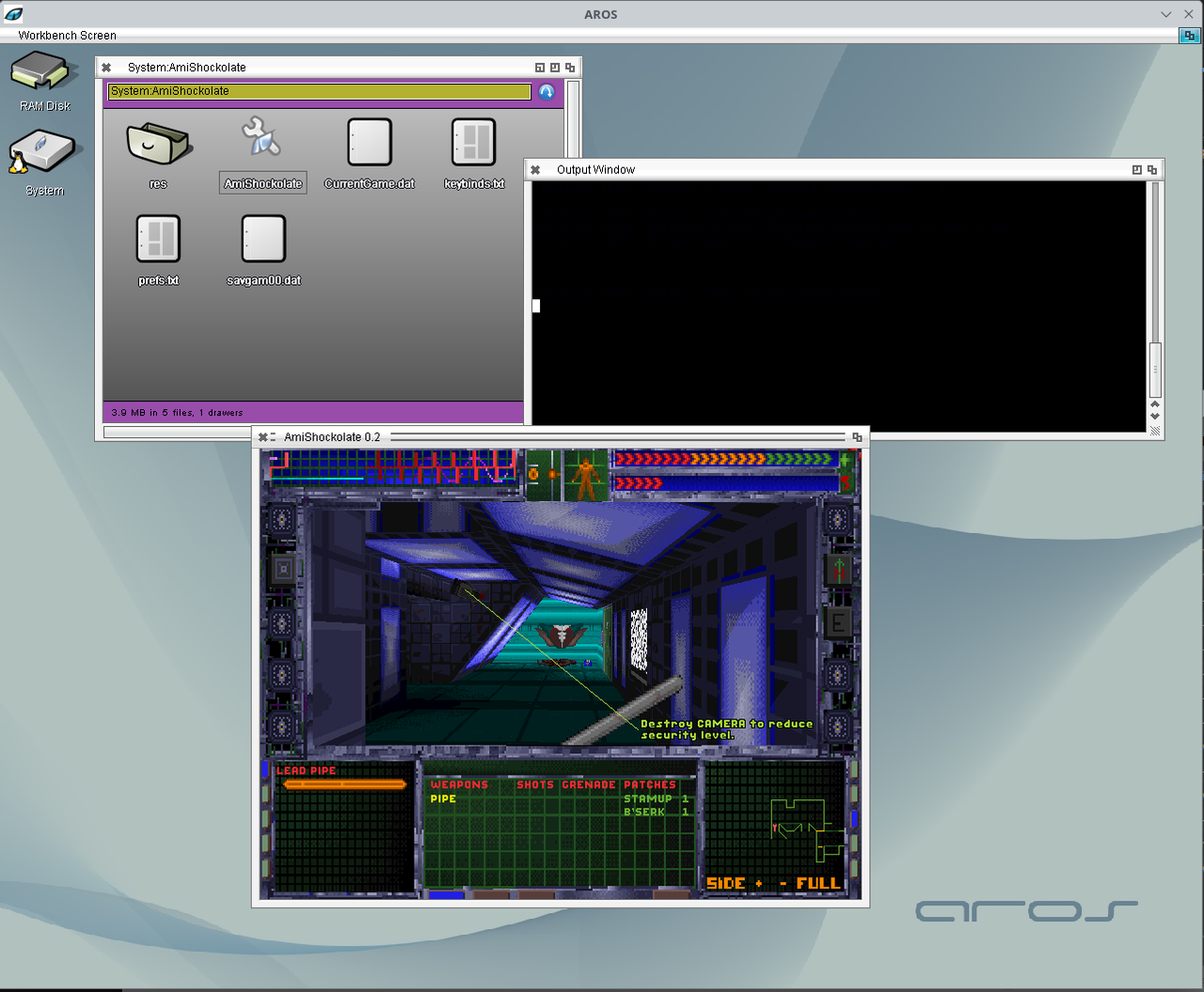Open host AROS window chevron menu
This screenshot has height=992, width=1204.
1166,14
